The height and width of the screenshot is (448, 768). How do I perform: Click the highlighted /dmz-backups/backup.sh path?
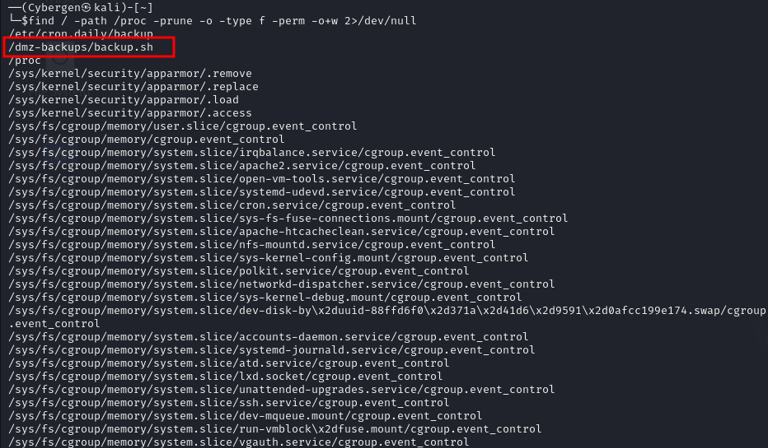pos(81,47)
